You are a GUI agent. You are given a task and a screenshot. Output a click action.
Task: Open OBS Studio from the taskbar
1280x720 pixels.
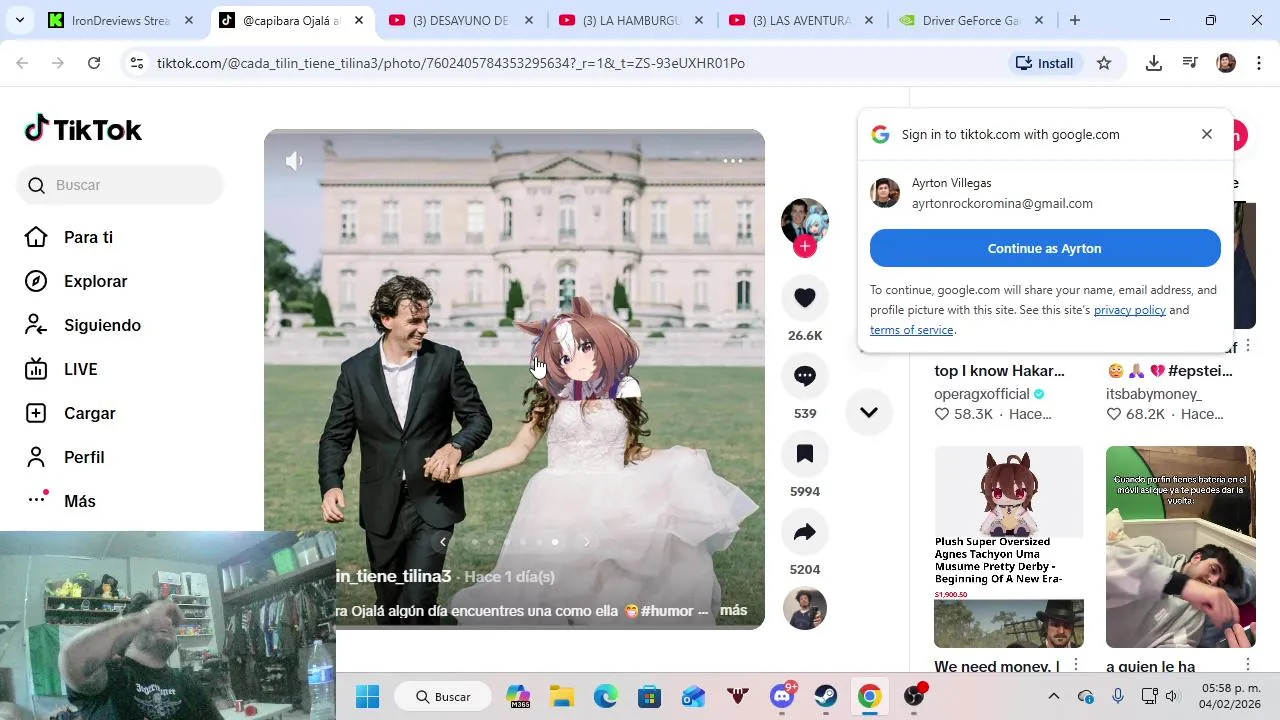click(x=914, y=697)
